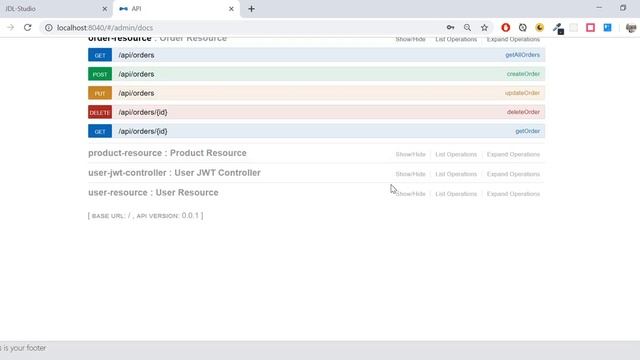Close the JDL-Studio tab
Screen dimensions: 640x360
[104, 9]
